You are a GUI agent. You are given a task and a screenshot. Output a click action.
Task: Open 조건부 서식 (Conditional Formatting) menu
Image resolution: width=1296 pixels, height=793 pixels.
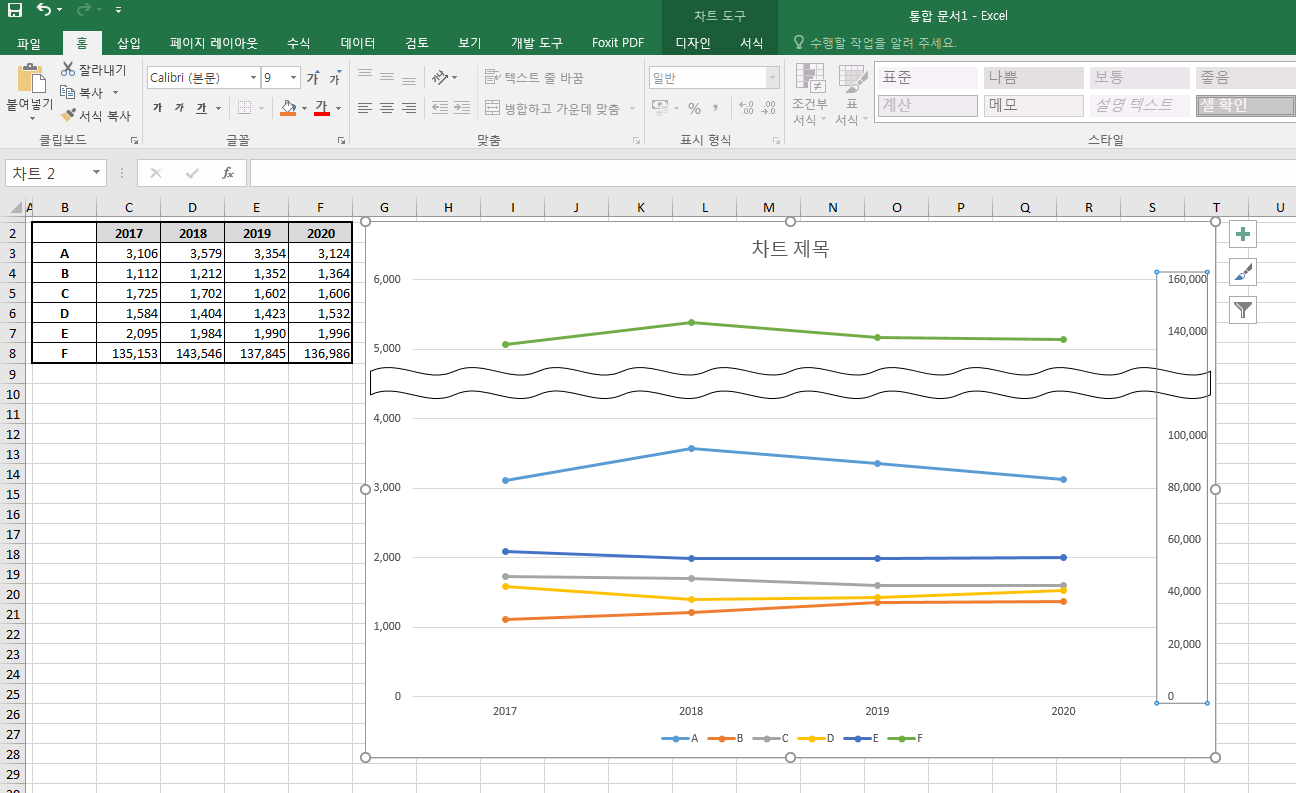tap(809, 95)
